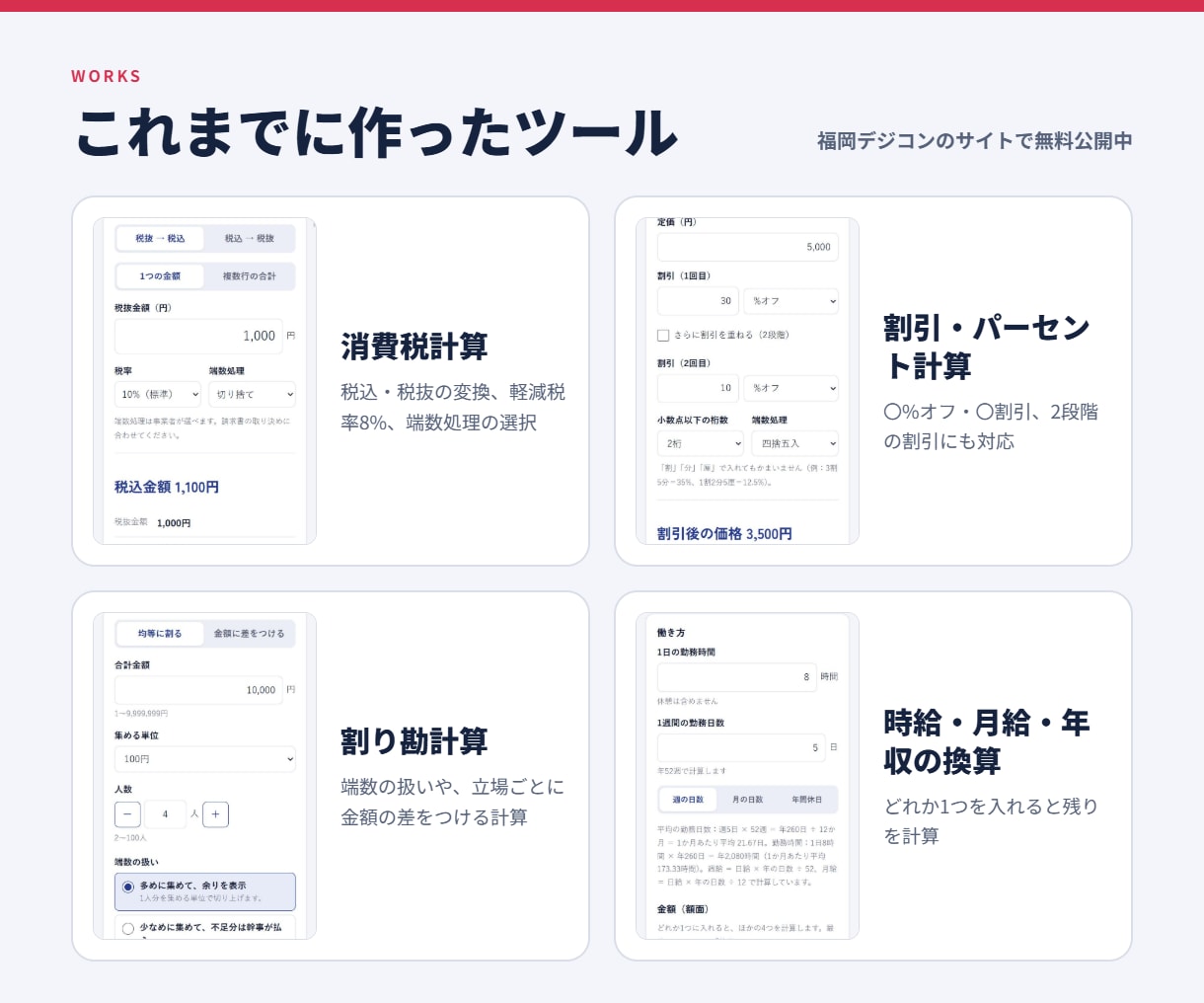Click the 人数 field showing 4
1204x1003 pixels.
(x=165, y=814)
